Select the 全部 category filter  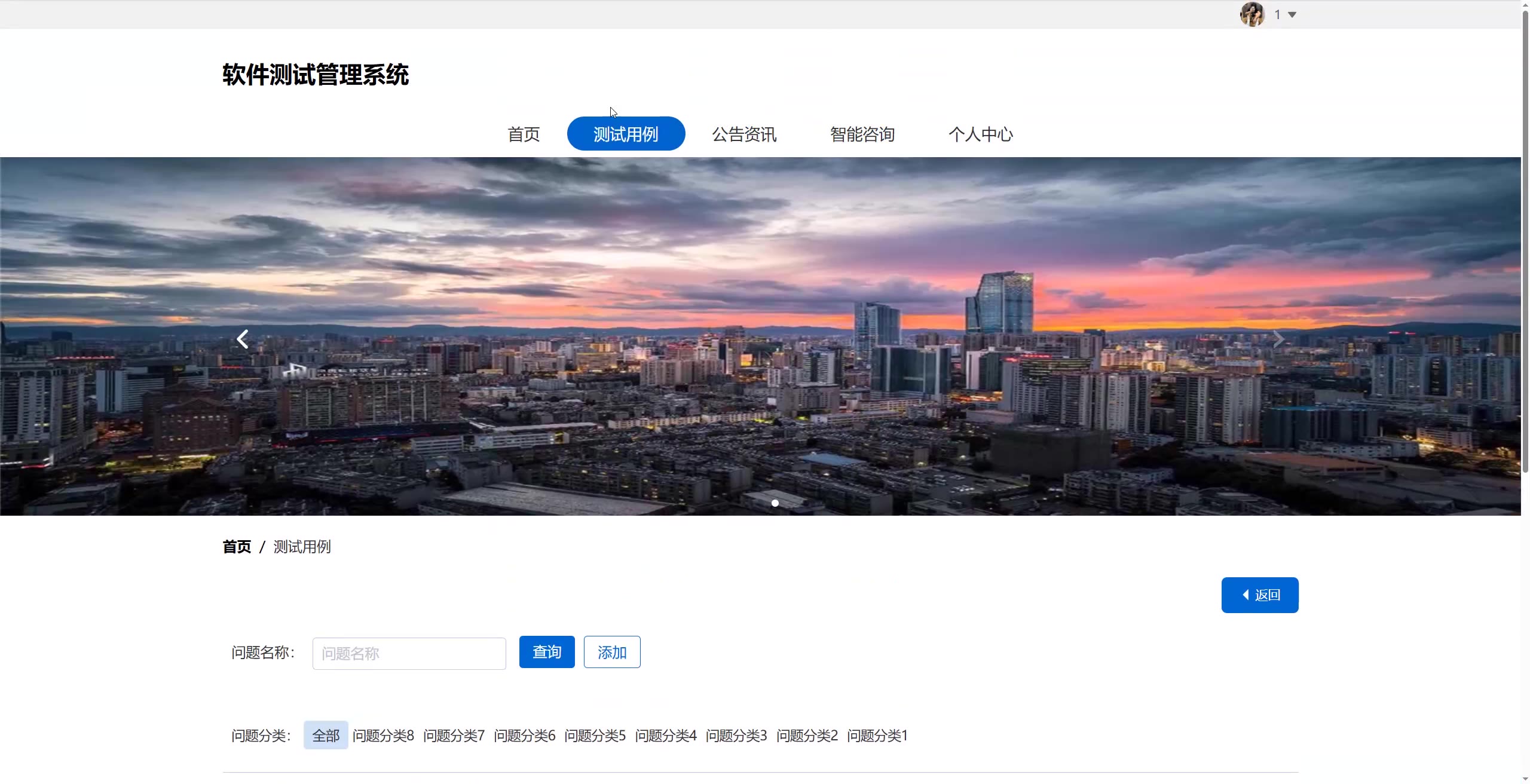point(326,735)
